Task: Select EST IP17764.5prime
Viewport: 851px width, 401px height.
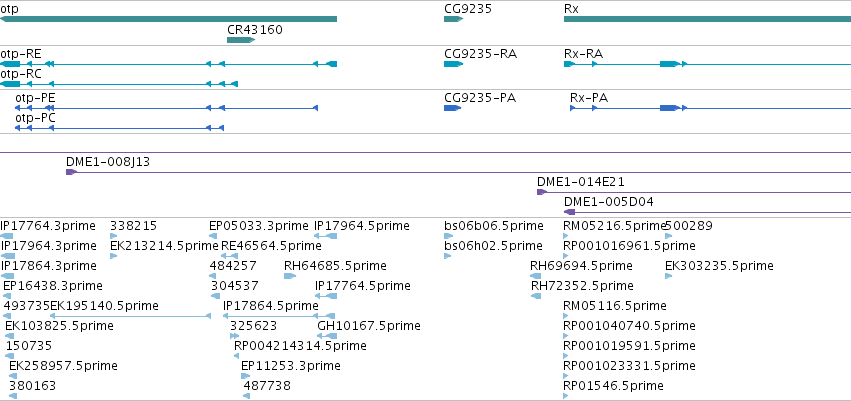Action: click(x=326, y=296)
